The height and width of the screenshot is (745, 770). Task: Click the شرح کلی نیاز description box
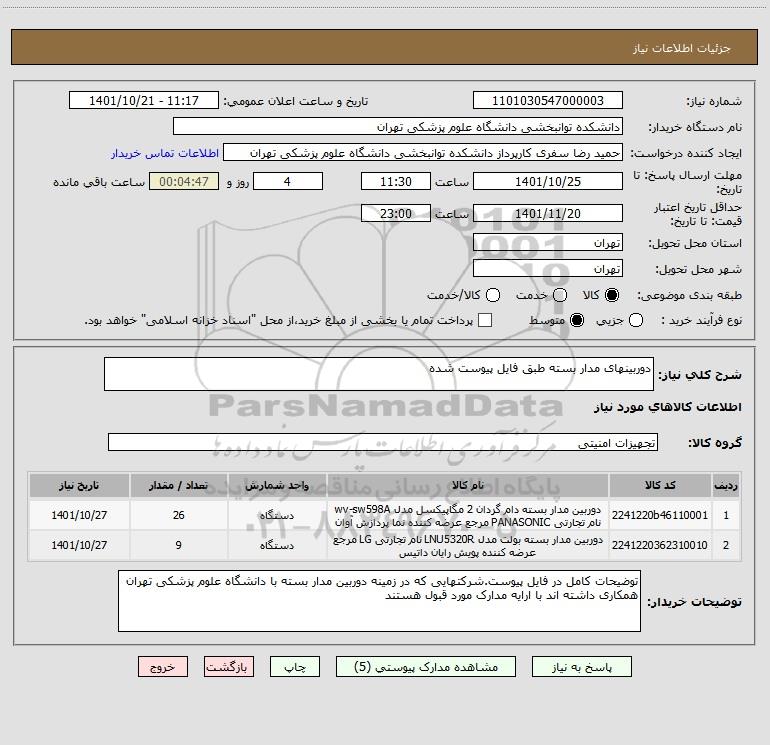point(379,374)
